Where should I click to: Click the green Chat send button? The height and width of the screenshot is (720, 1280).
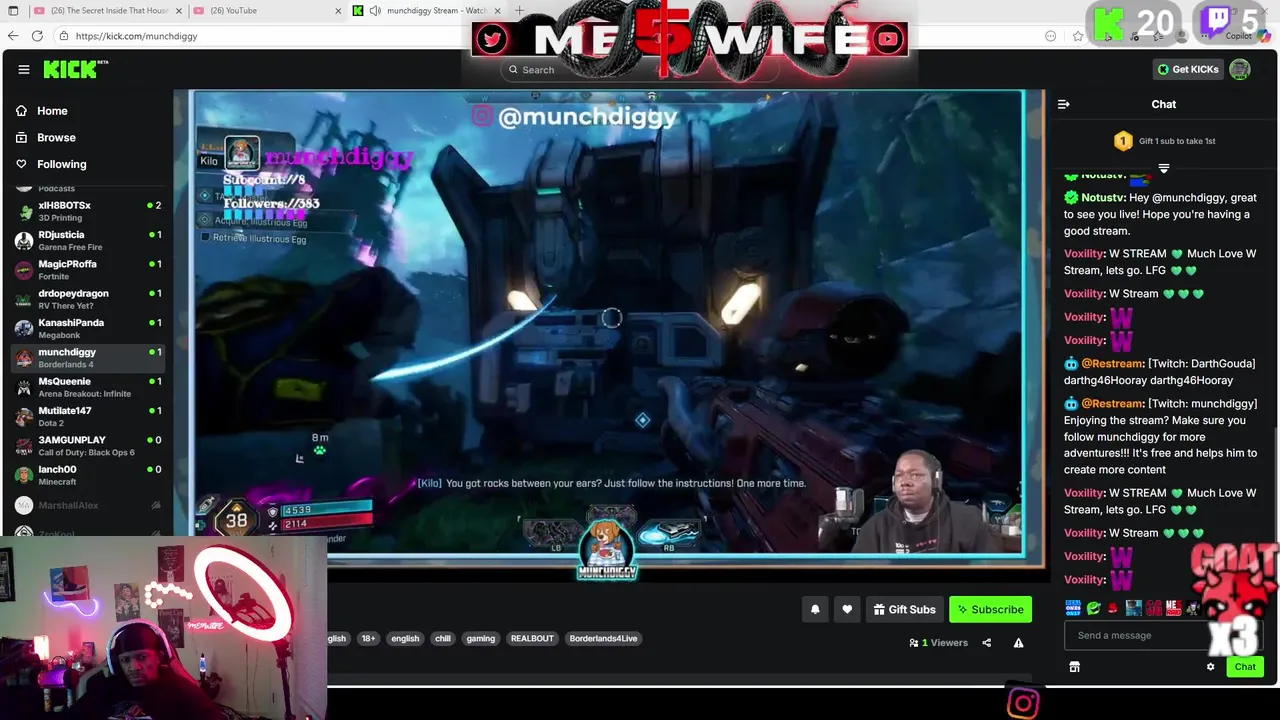point(1245,667)
